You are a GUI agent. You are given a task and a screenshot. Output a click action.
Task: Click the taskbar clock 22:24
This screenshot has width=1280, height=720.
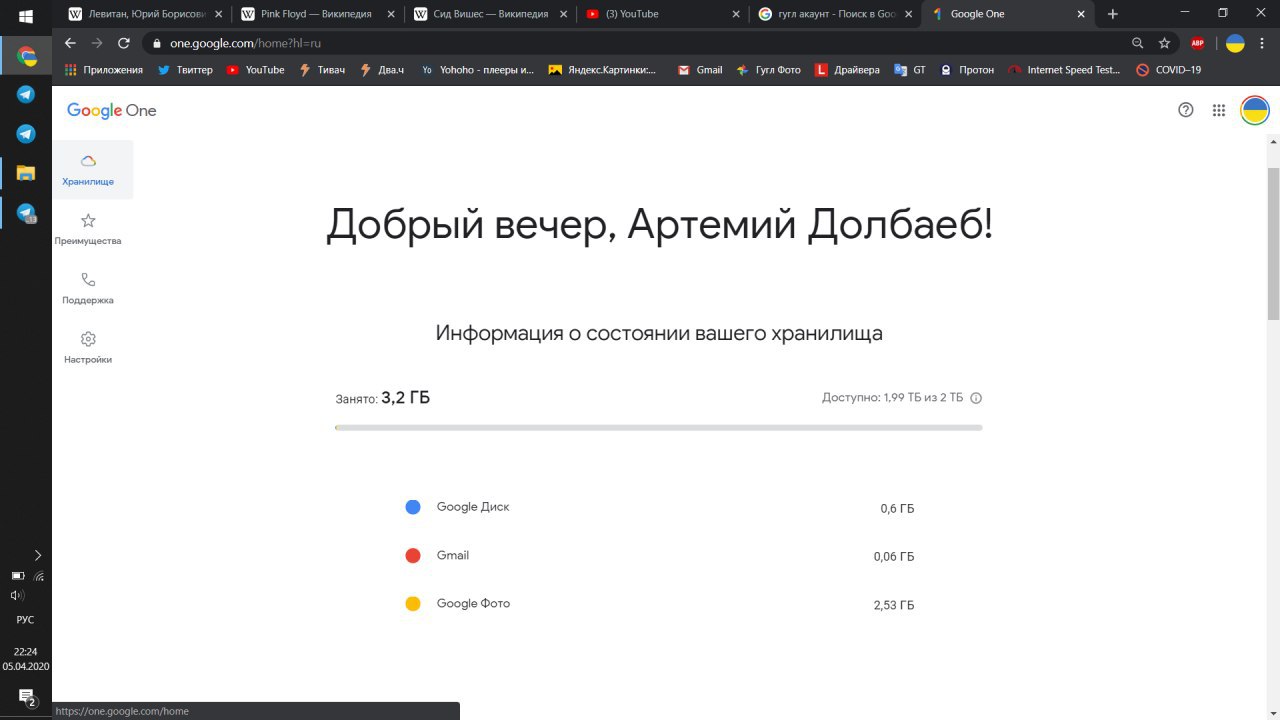tap(26, 651)
